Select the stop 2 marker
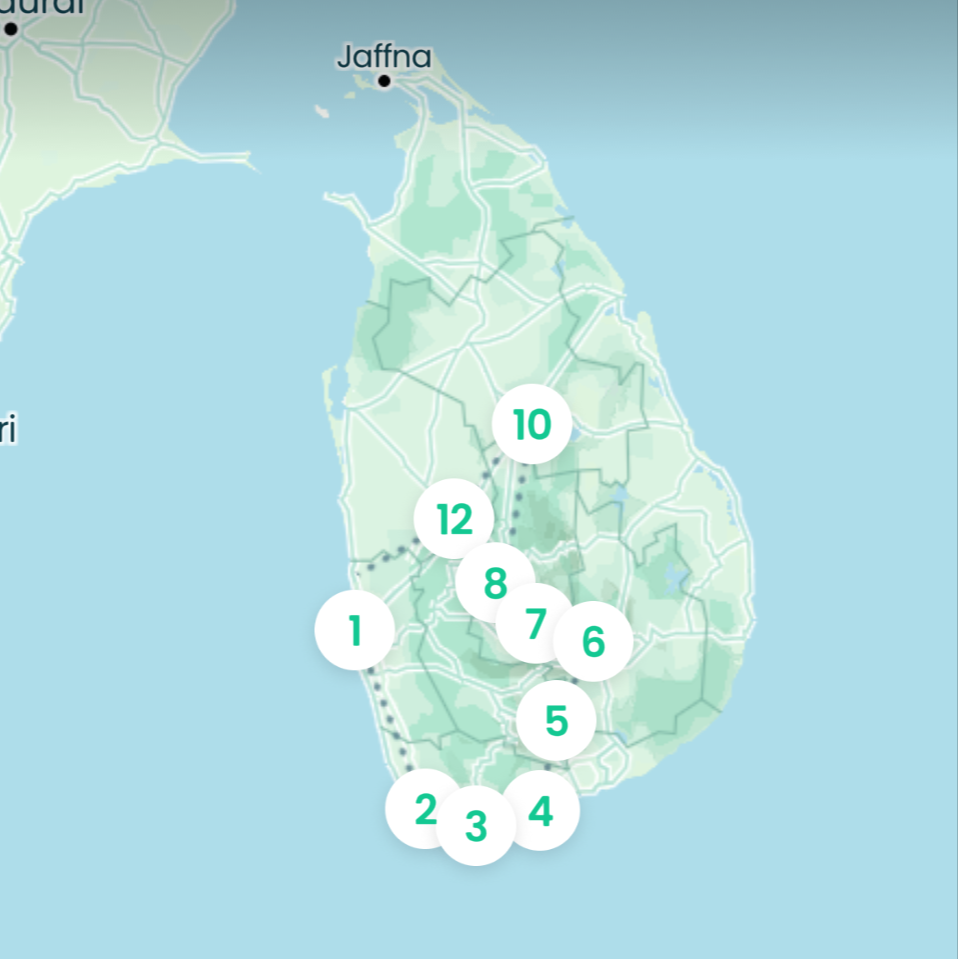Screen dimensions: 958x959 coord(425,809)
